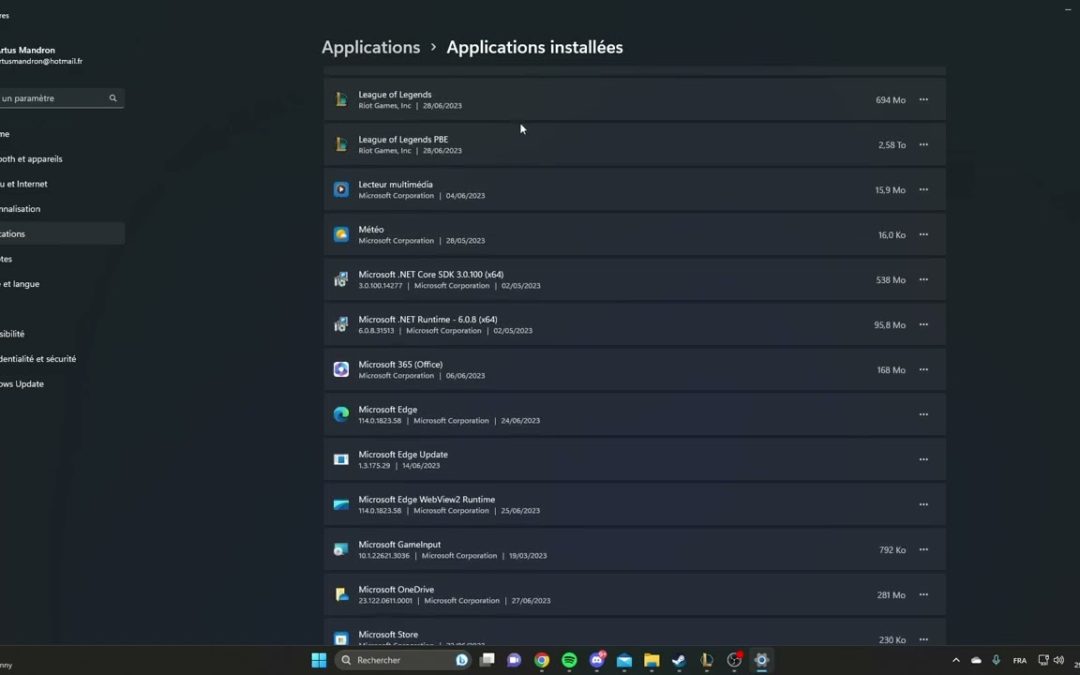
Task: Open options menu for League of Legends (694 Mo)
Action: [923, 100]
